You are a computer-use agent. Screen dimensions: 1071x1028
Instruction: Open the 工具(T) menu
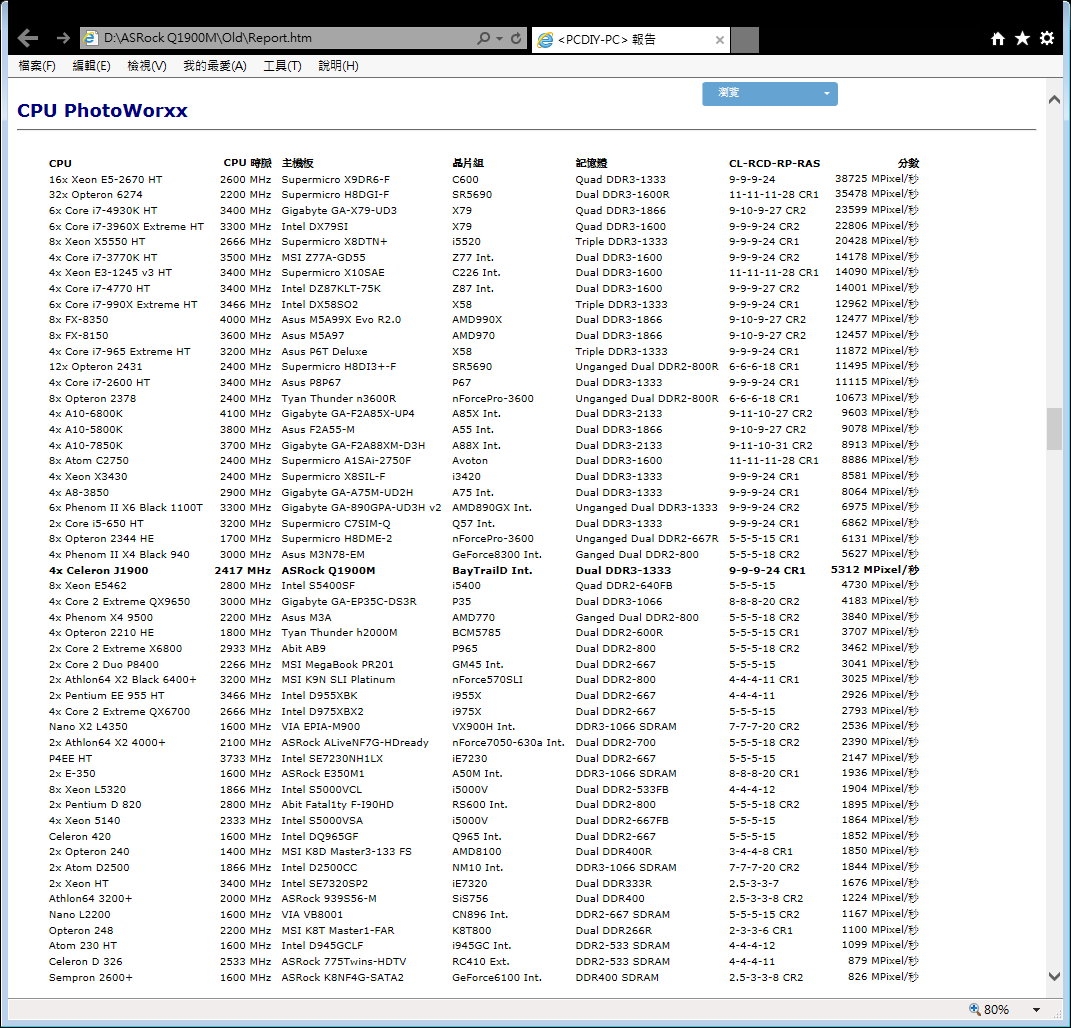pos(282,66)
